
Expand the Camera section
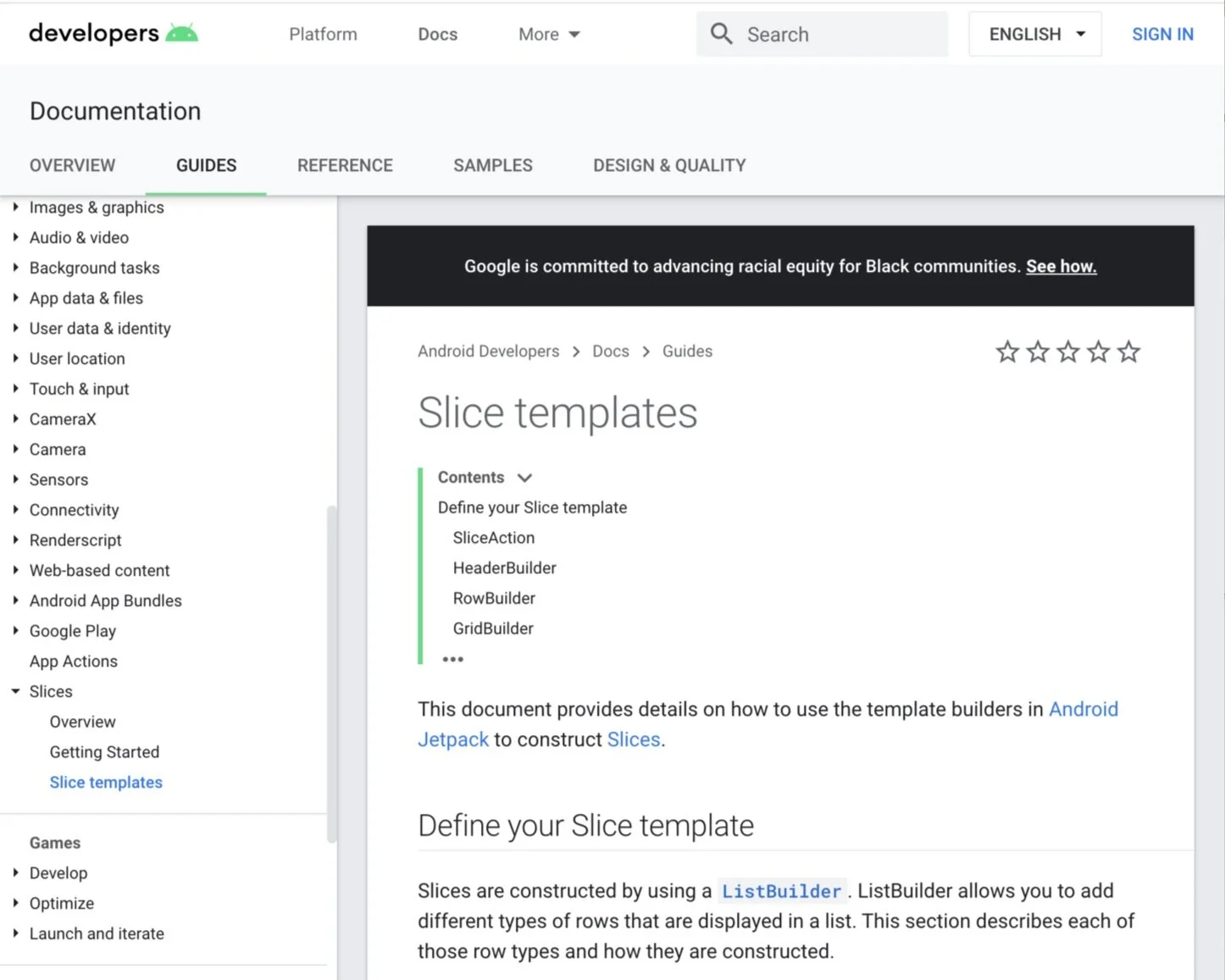[x=15, y=450]
